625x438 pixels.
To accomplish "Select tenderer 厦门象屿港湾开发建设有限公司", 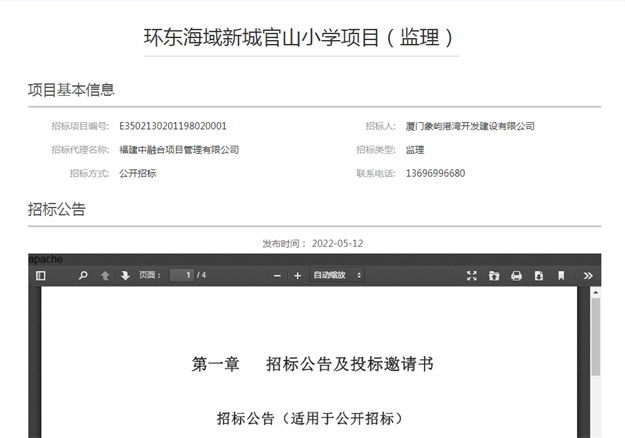I will point(470,126).
